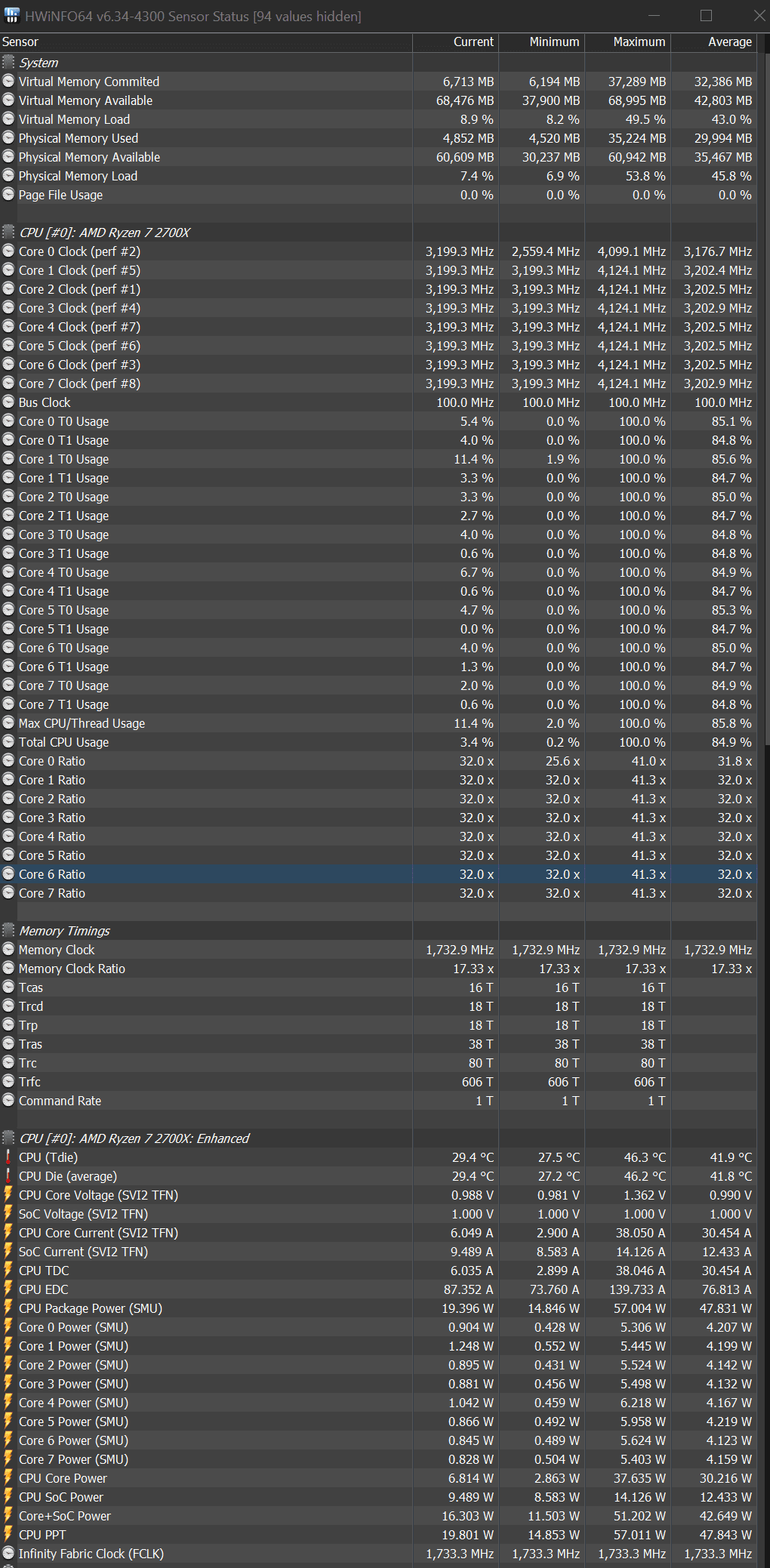770x1568 pixels.
Task: Click the CPU TDC row label
Action: coord(44,1271)
